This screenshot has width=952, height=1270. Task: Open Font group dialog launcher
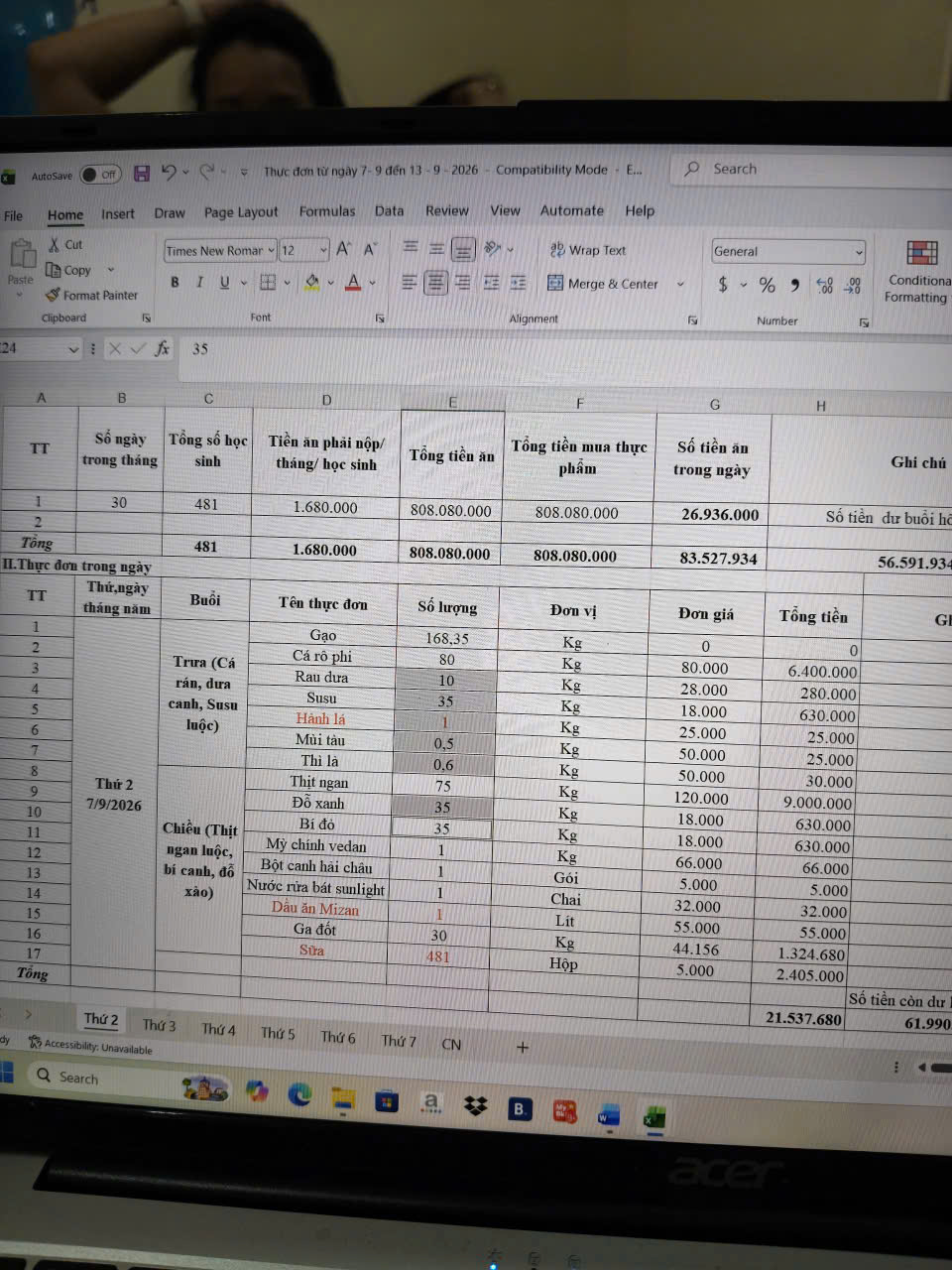(380, 318)
